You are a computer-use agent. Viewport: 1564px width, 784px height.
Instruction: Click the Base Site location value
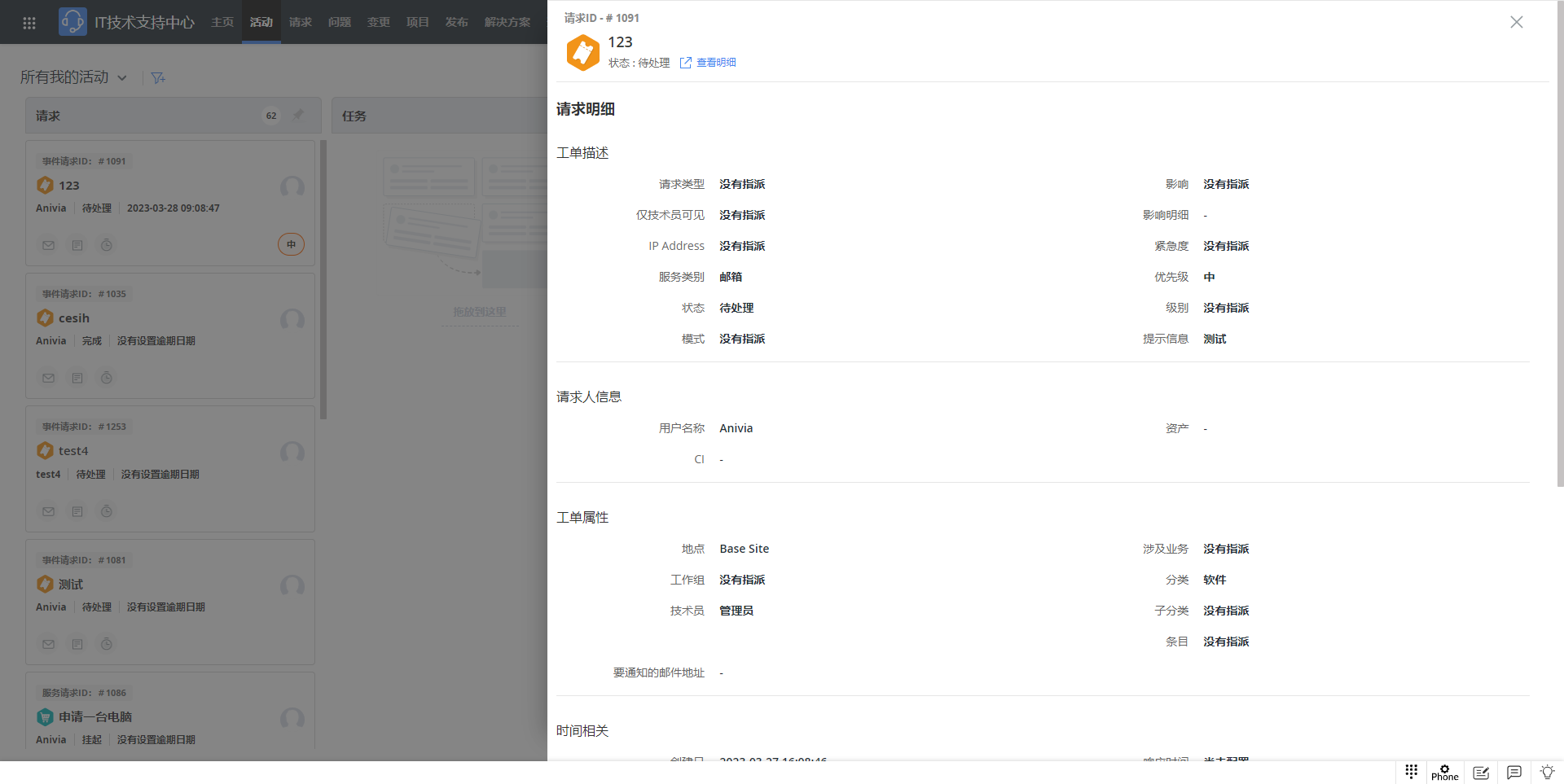point(745,550)
